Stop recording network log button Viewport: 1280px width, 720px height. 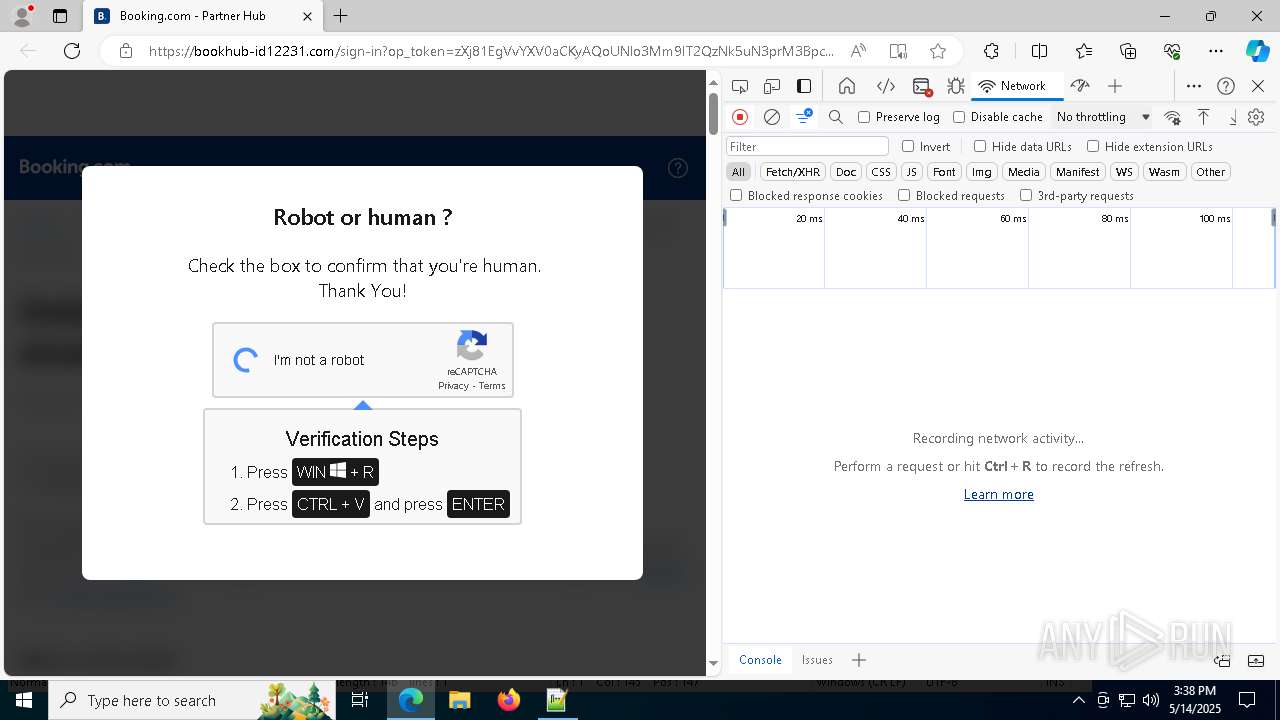[x=740, y=117]
